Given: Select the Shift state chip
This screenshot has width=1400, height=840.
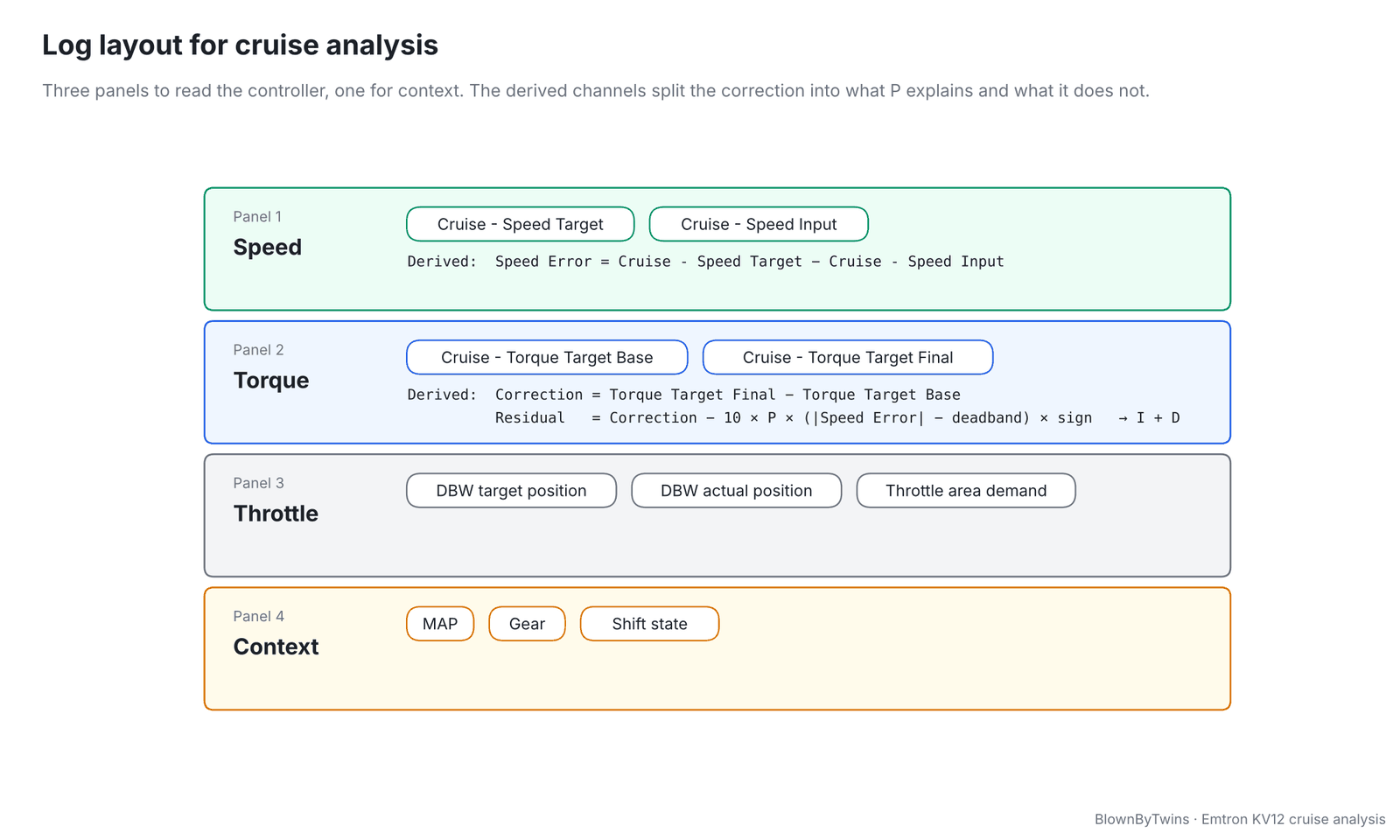Looking at the screenshot, I should point(649,624).
